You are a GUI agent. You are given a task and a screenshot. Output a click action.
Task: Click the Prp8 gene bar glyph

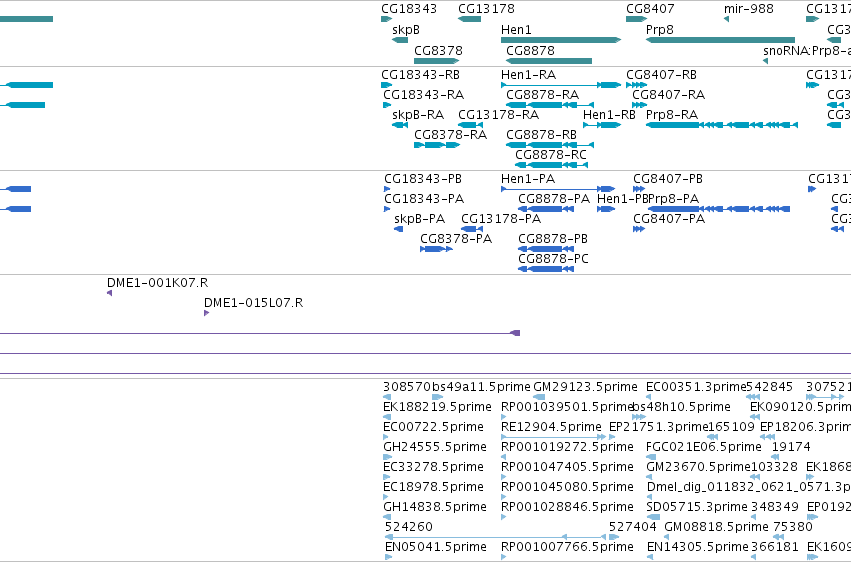[720, 40]
